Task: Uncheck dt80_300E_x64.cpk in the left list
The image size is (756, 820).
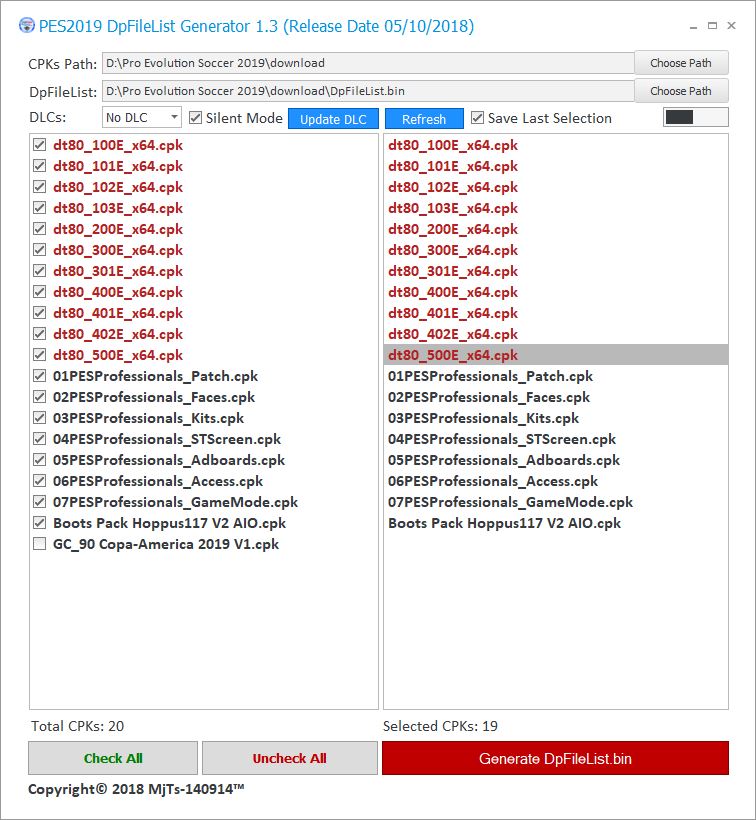Action: (x=40, y=250)
